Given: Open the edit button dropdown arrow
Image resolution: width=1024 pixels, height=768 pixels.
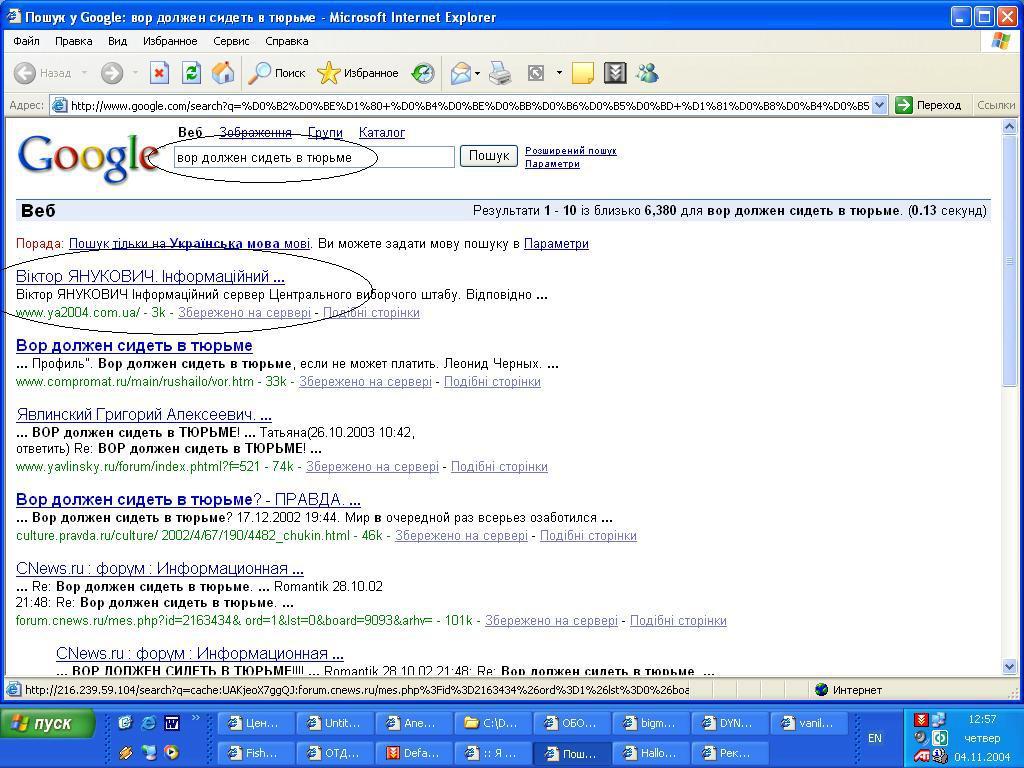Looking at the screenshot, I should click(558, 74).
